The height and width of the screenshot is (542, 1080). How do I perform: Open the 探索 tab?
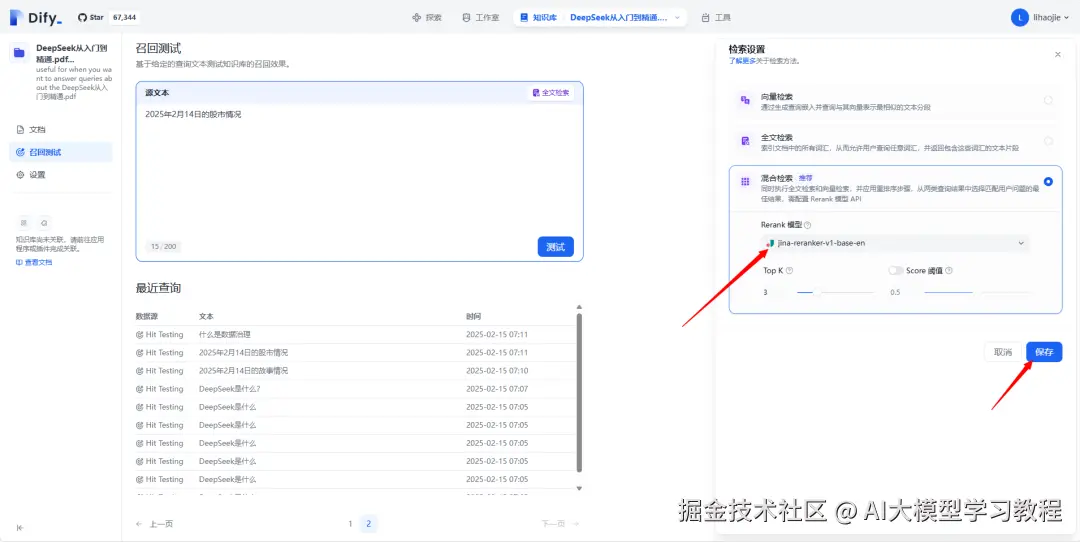pyautogui.click(x=427, y=18)
